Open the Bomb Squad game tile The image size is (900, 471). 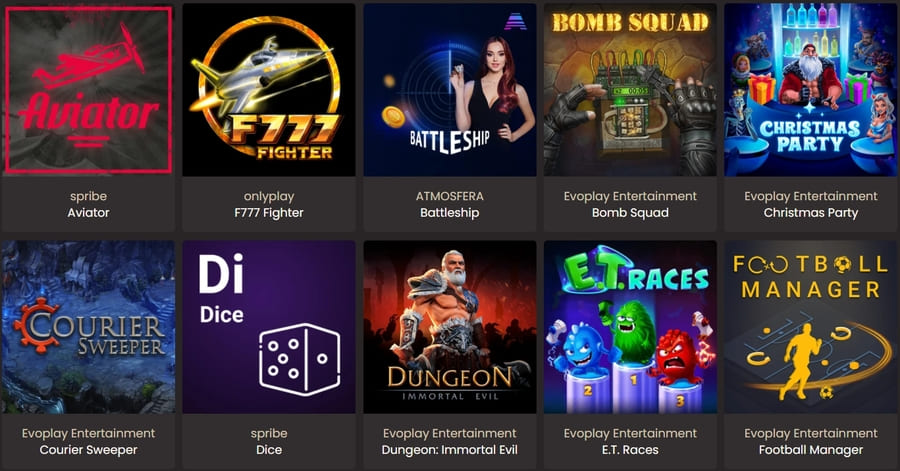click(630, 89)
